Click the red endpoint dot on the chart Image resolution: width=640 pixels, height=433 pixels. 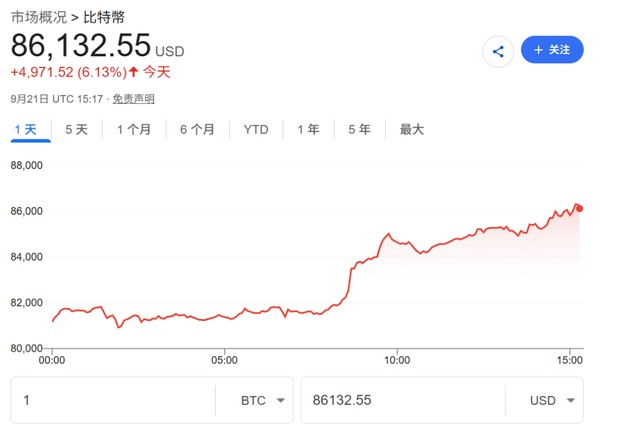pos(579,209)
